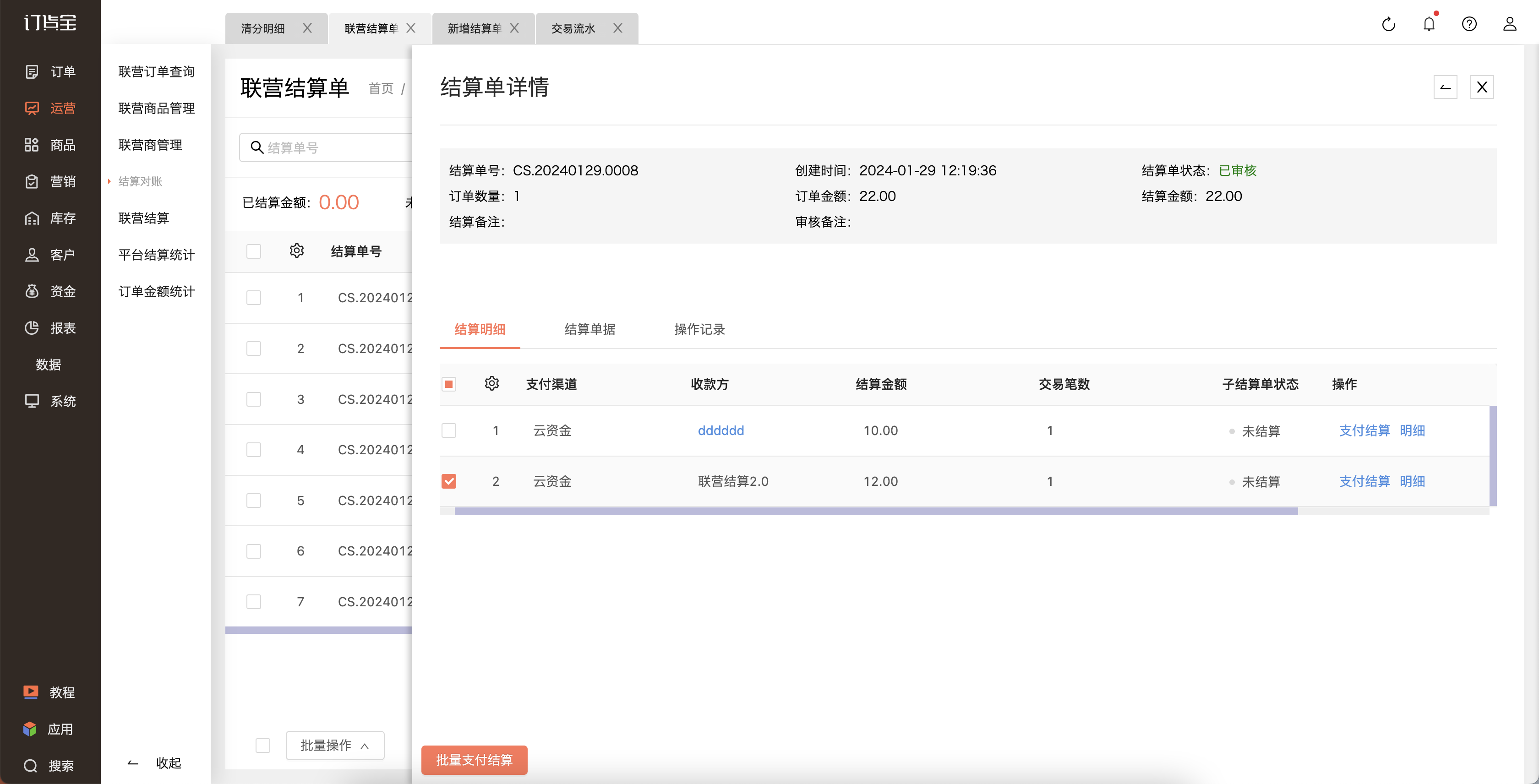The width and height of the screenshot is (1539, 784).
Task: Close the 新增结算单 tab
Action: [514, 28]
